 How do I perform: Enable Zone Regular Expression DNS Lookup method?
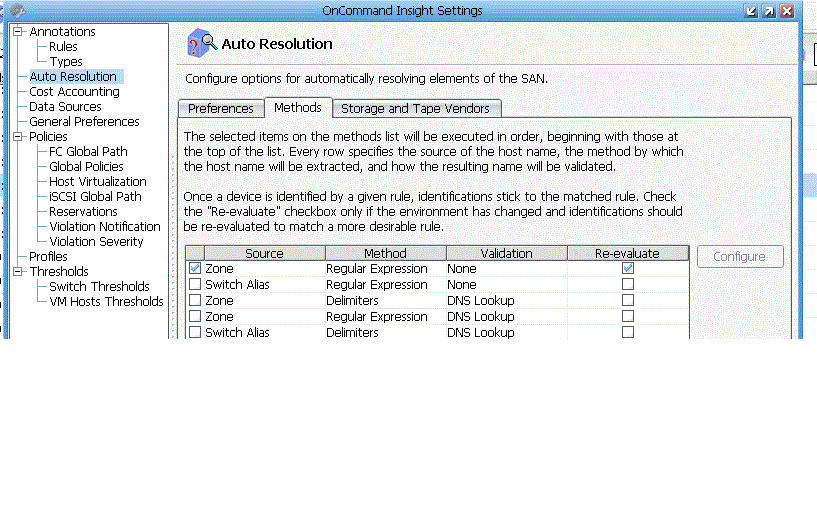coord(195,316)
